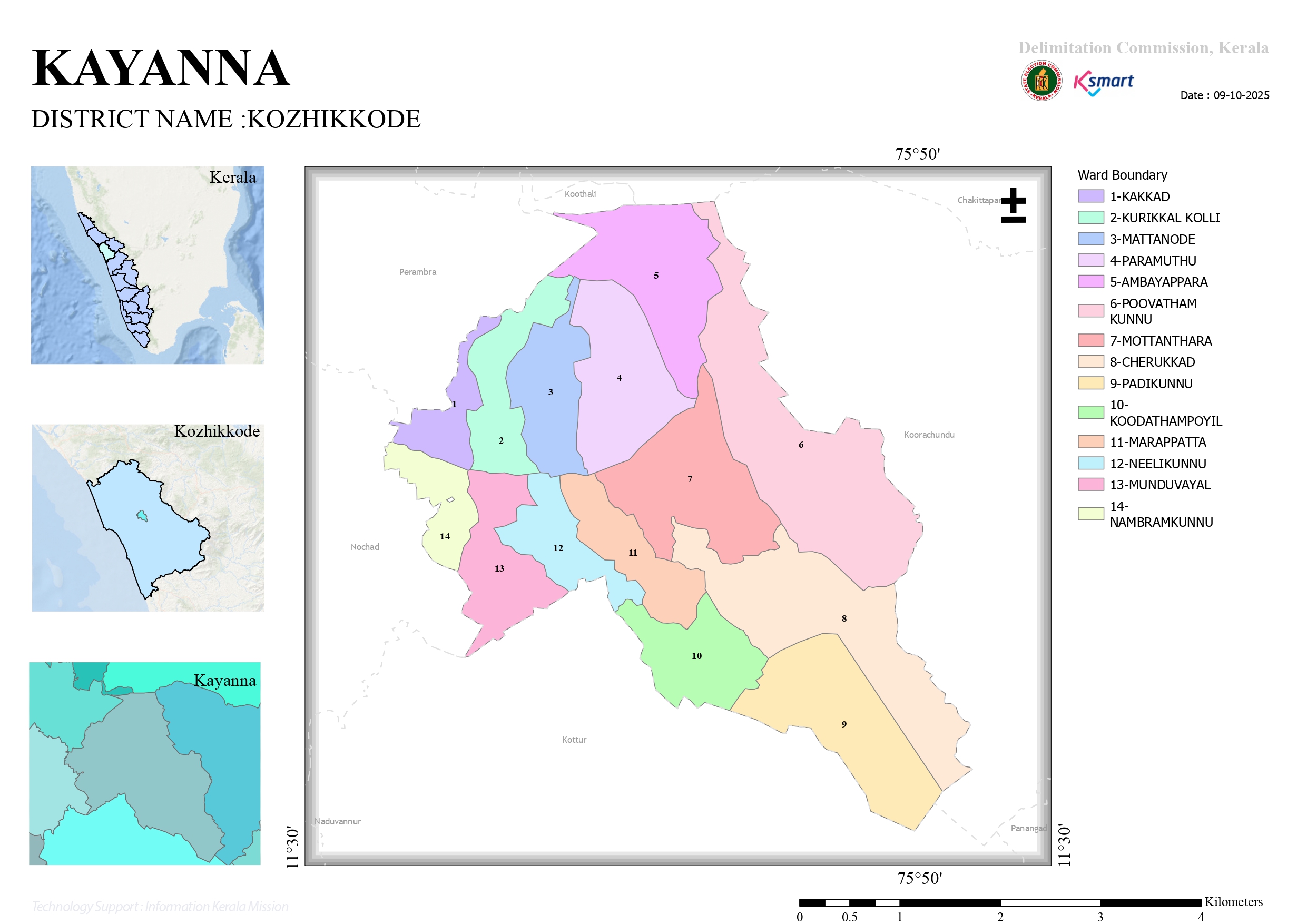Screen dimensions: 1307x924
Task: Click the DISTRICT NAME :KOZHIKKODE subtitle
Action: (x=225, y=119)
